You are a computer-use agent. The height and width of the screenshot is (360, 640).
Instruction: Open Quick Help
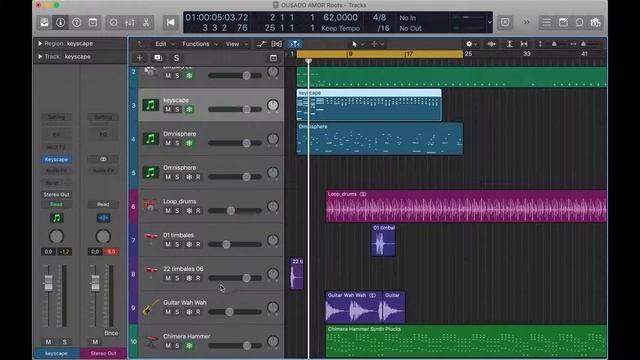76,22
